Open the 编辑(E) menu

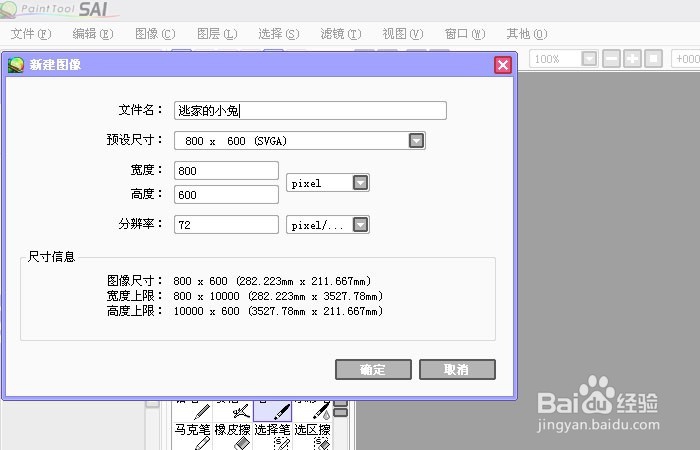point(93,34)
